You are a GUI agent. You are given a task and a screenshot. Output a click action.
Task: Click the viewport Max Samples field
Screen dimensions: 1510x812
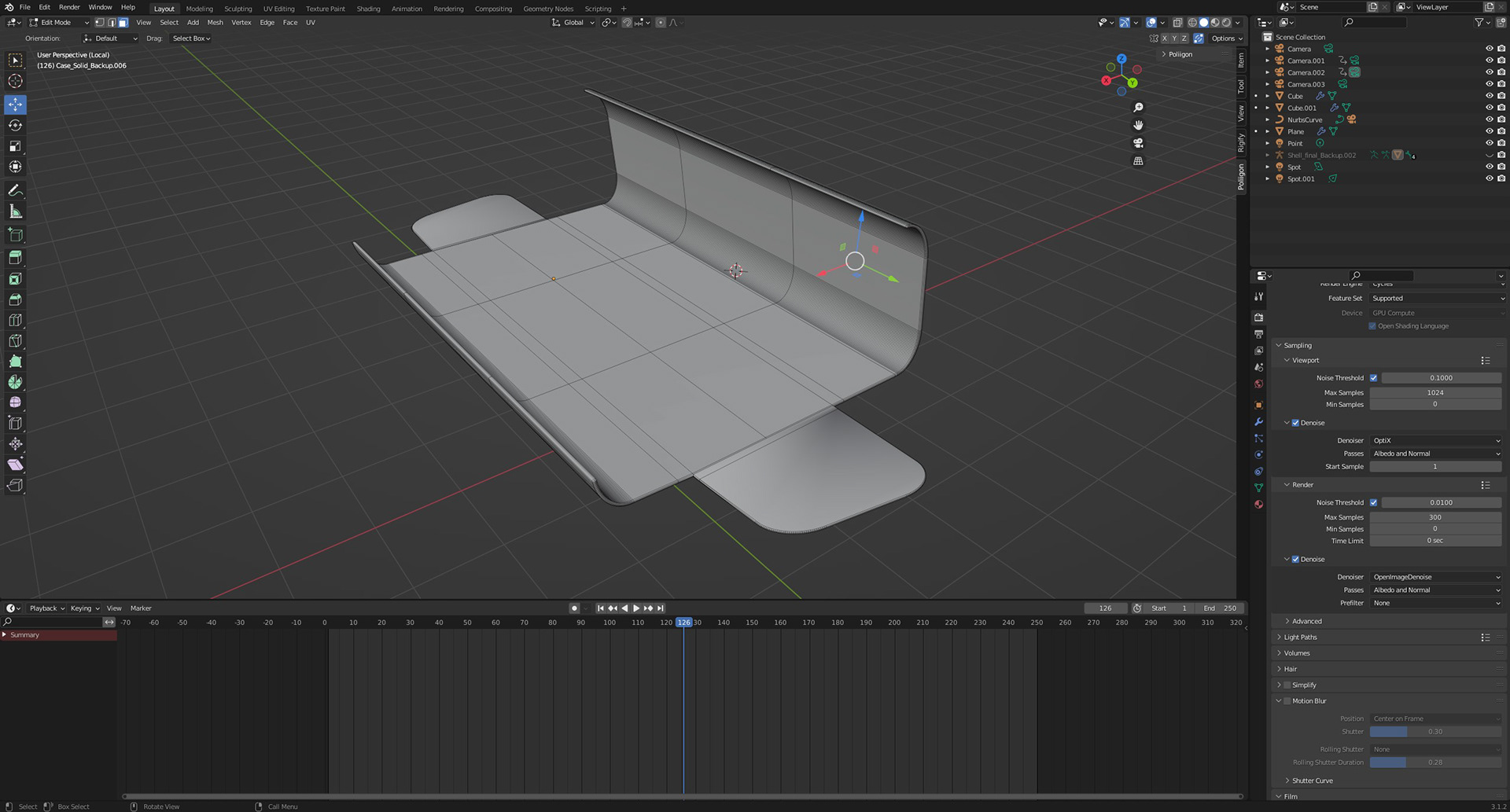pos(1436,393)
